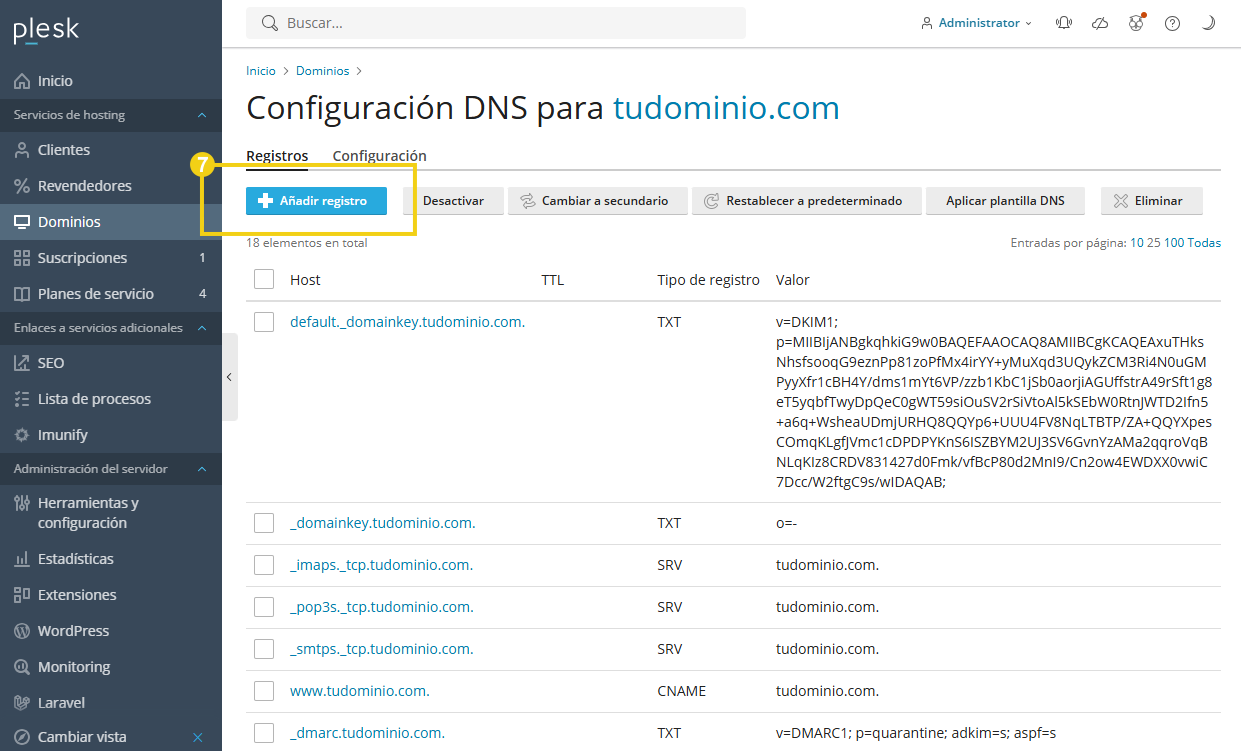This screenshot has height=751, width=1241.
Task: Toggle dark mode with the moon icon
Action: coord(1208,22)
